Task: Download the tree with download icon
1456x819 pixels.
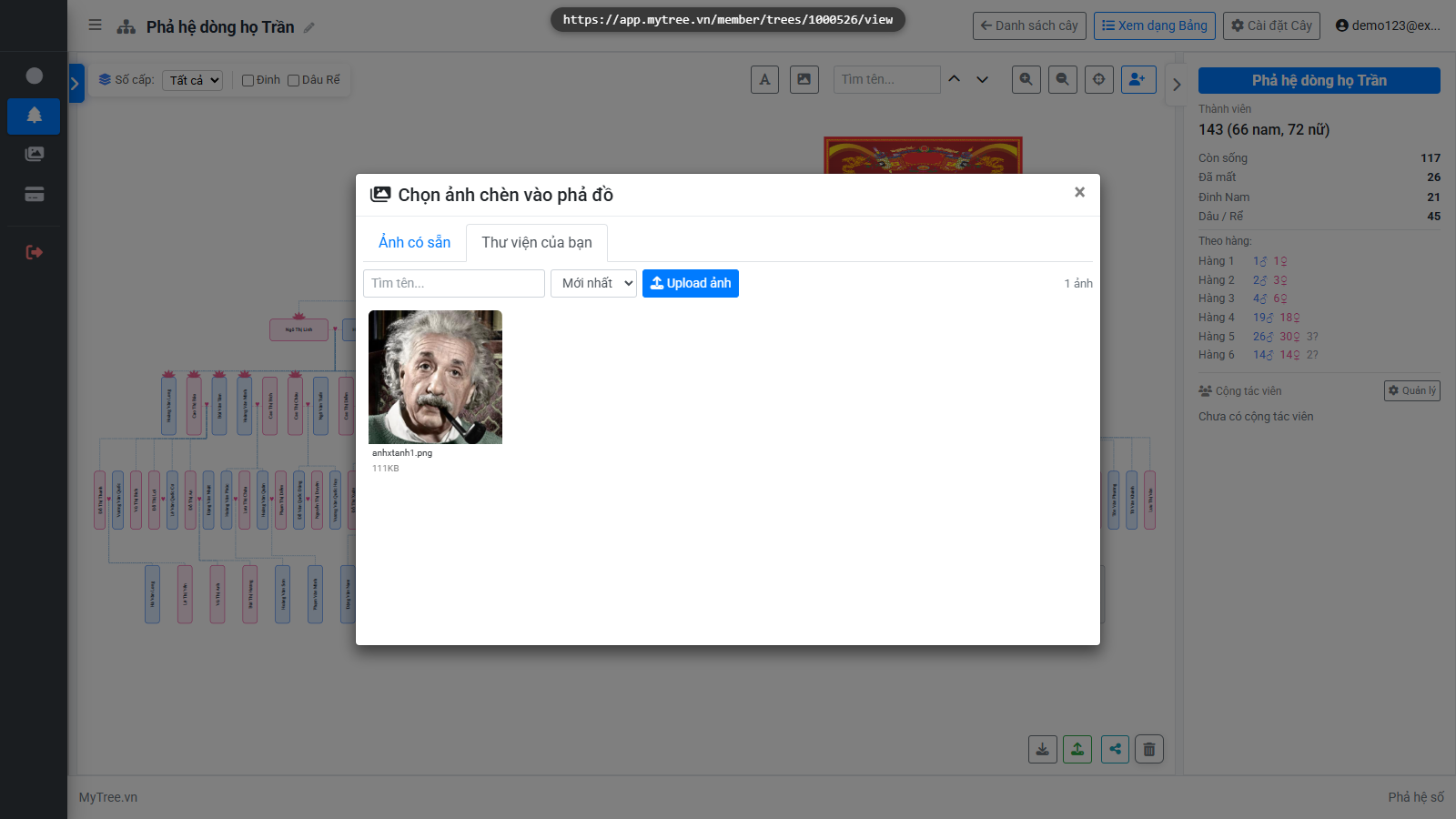Action: coord(1043,749)
